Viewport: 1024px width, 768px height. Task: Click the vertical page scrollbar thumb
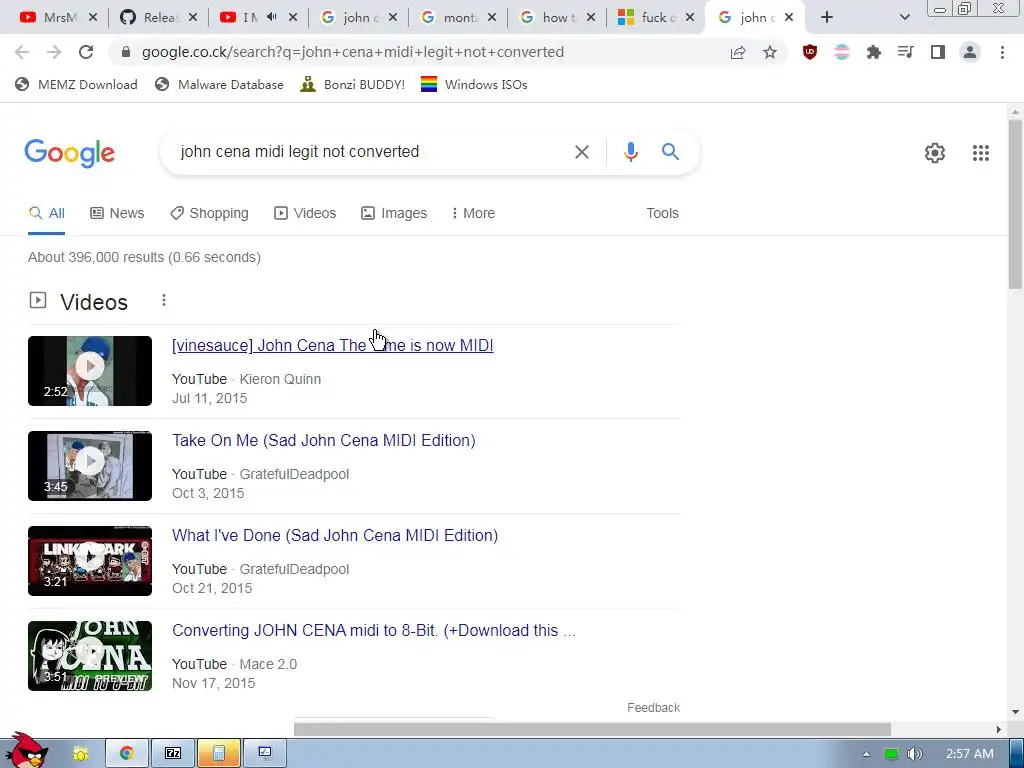(1015, 204)
